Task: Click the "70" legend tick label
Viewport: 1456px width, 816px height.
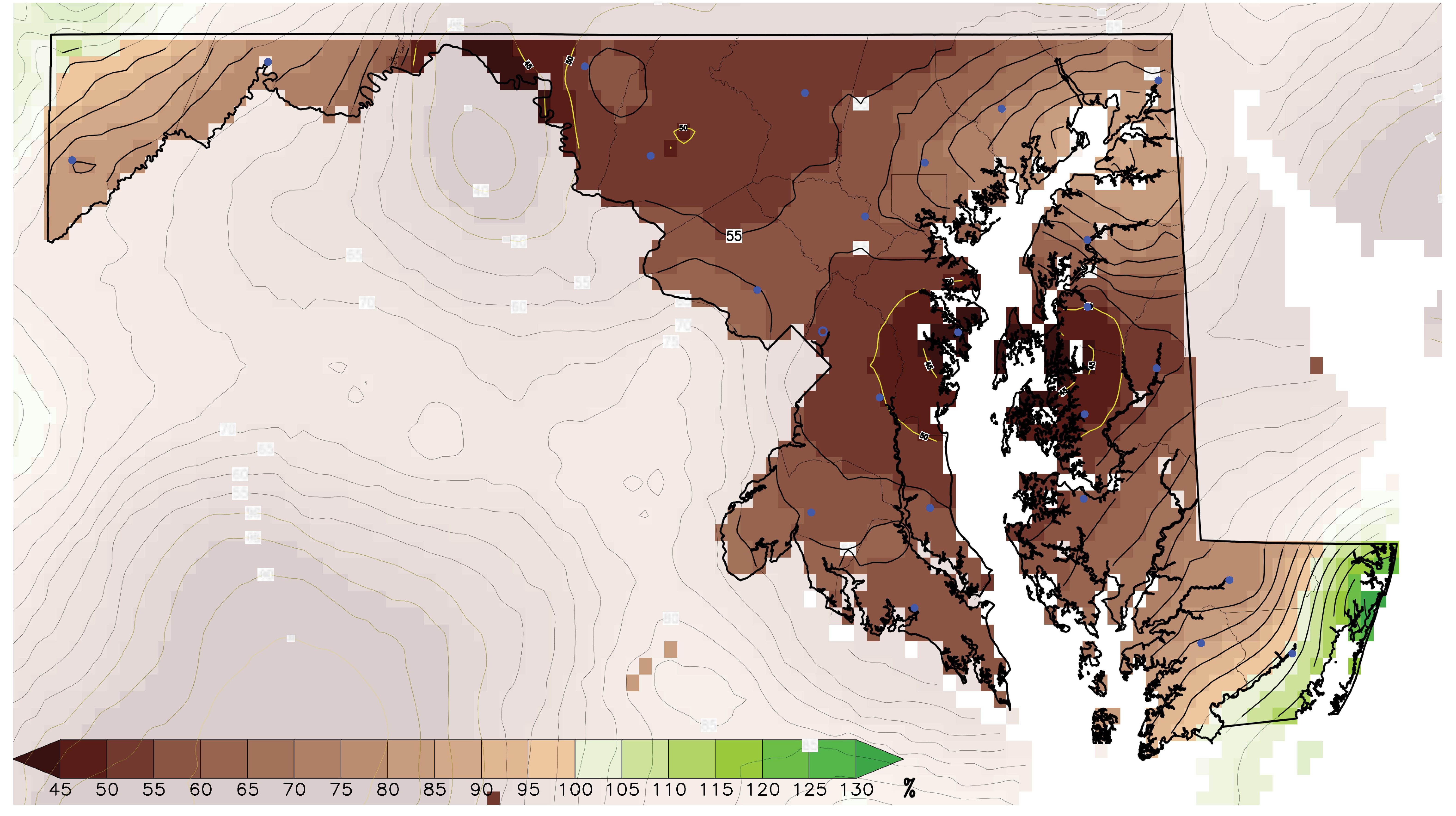Action: (x=294, y=789)
